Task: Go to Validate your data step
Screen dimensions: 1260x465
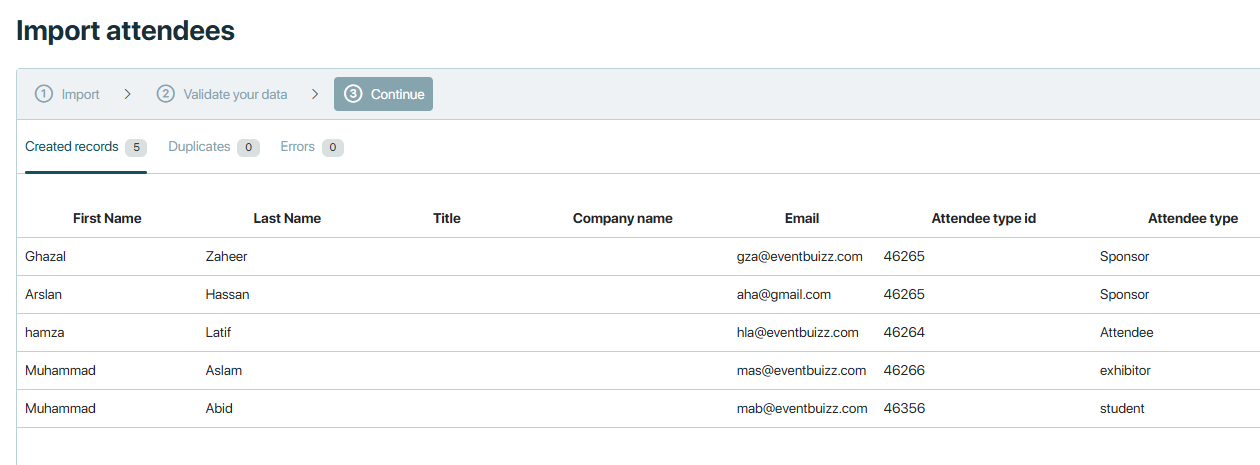Action: (x=235, y=94)
